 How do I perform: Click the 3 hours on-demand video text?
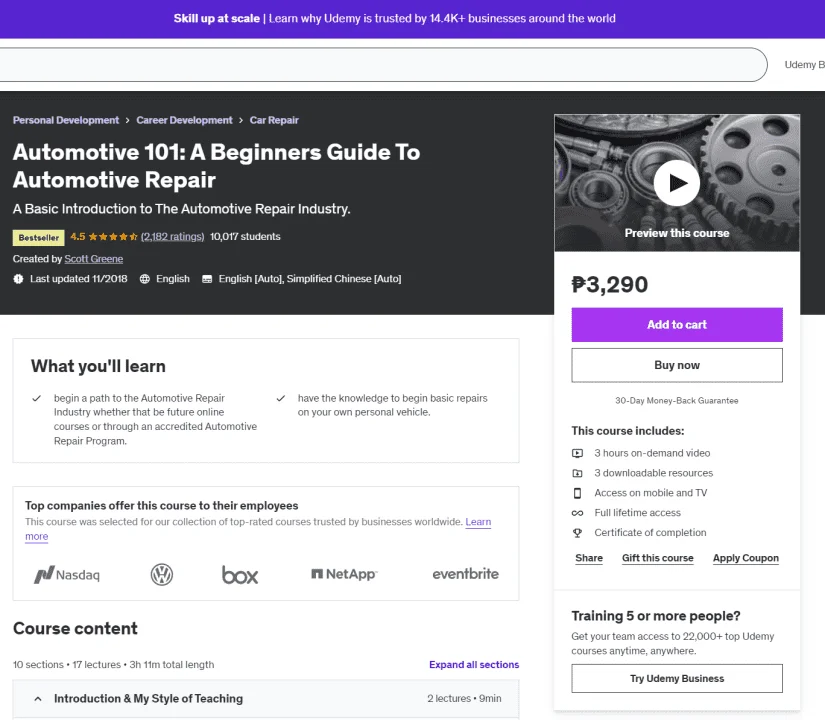click(652, 453)
